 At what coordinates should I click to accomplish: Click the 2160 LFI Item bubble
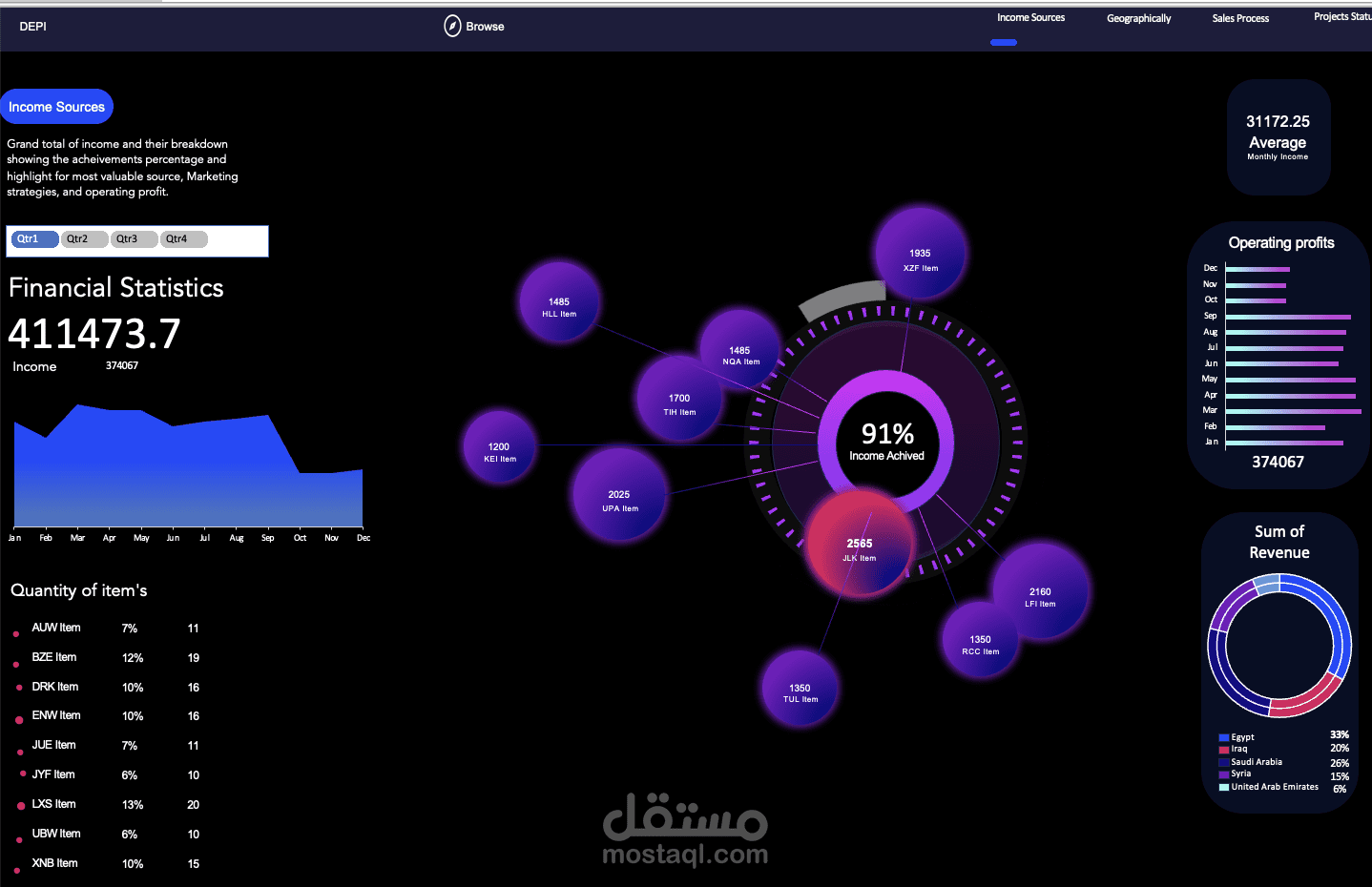point(1040,592)
